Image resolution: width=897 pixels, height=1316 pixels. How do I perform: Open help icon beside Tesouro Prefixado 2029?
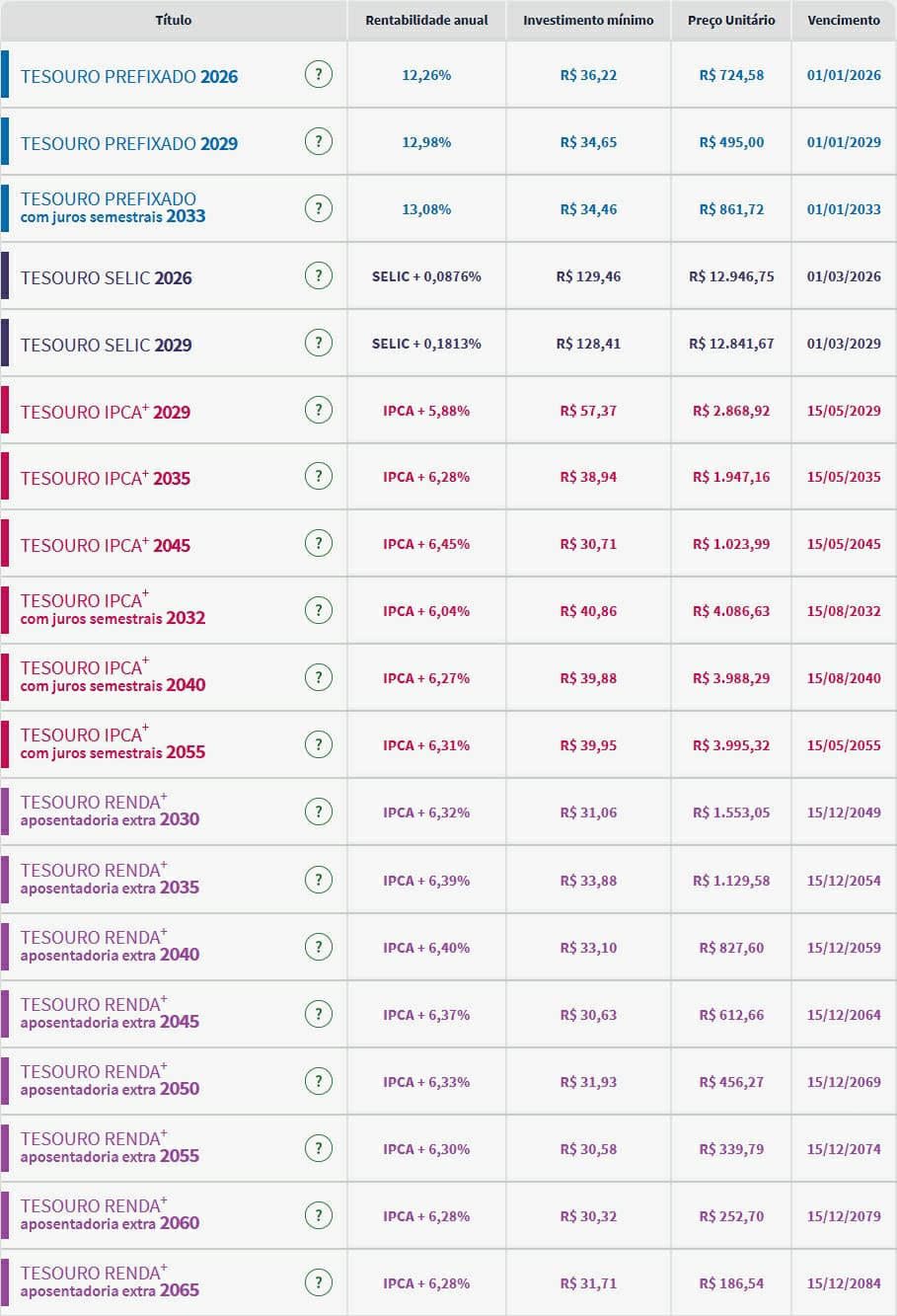point(318,142)
